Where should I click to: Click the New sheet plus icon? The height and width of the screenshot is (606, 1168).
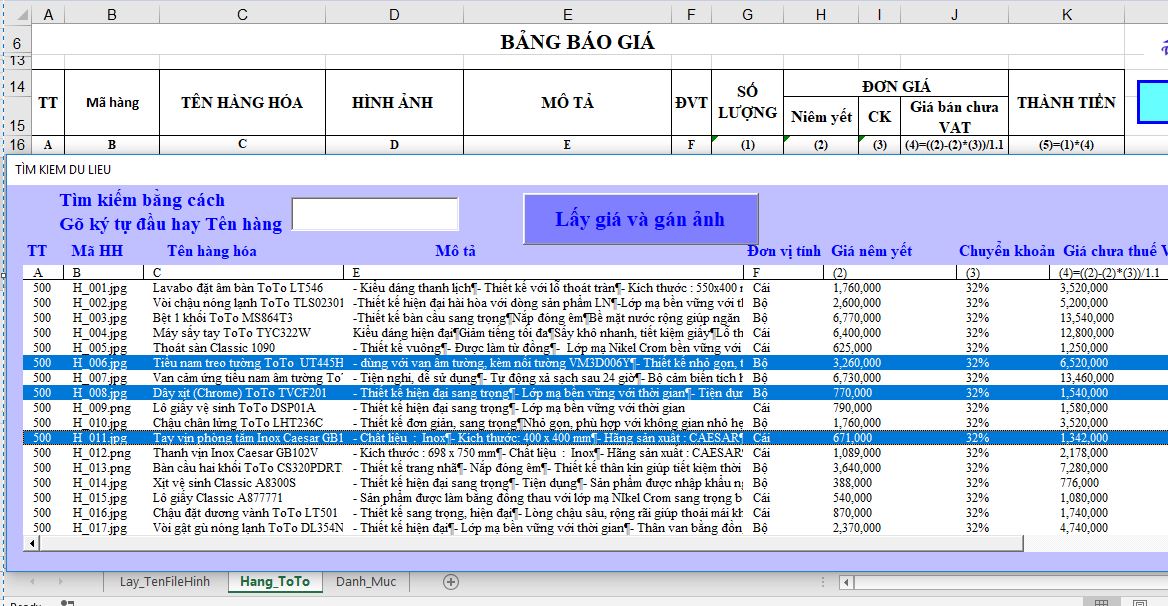point(450,581)
